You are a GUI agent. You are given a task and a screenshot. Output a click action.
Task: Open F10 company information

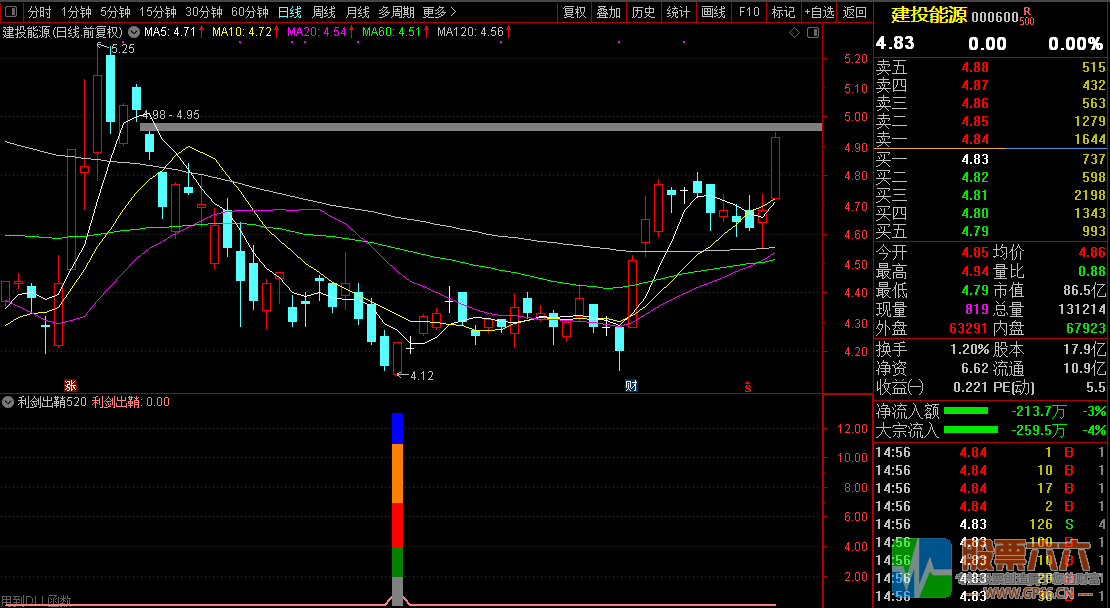[748, 13]
